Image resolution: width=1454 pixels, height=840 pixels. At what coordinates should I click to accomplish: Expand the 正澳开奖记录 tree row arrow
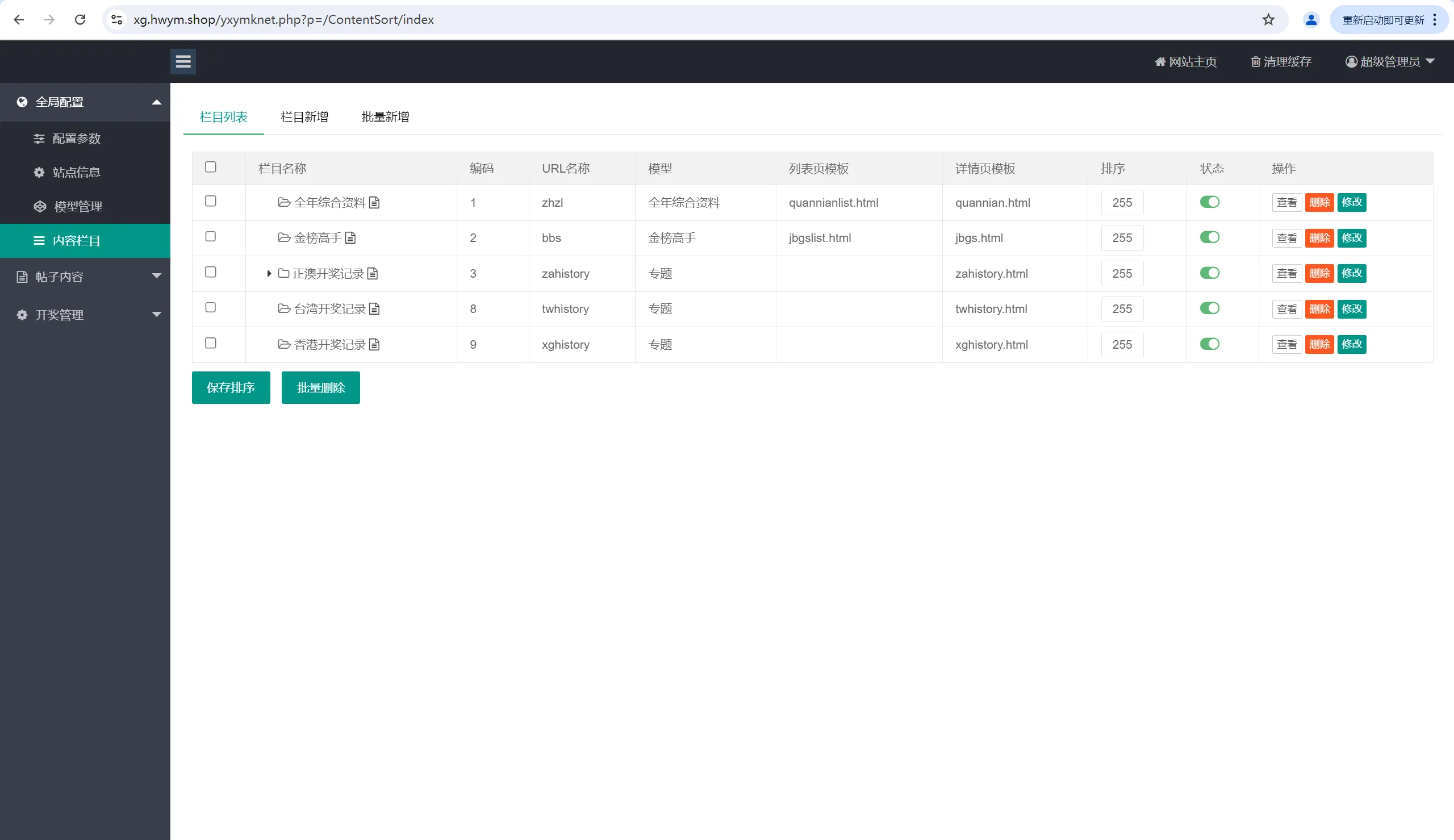[269, 273]
